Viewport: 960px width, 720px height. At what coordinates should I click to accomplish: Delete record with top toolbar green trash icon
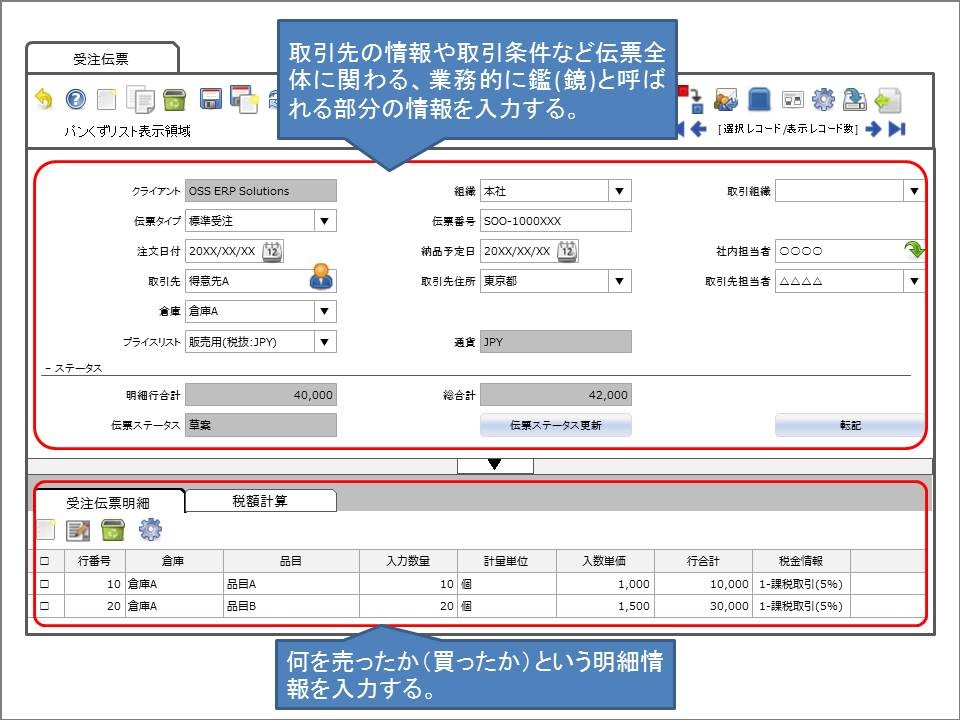click(174, 100)
